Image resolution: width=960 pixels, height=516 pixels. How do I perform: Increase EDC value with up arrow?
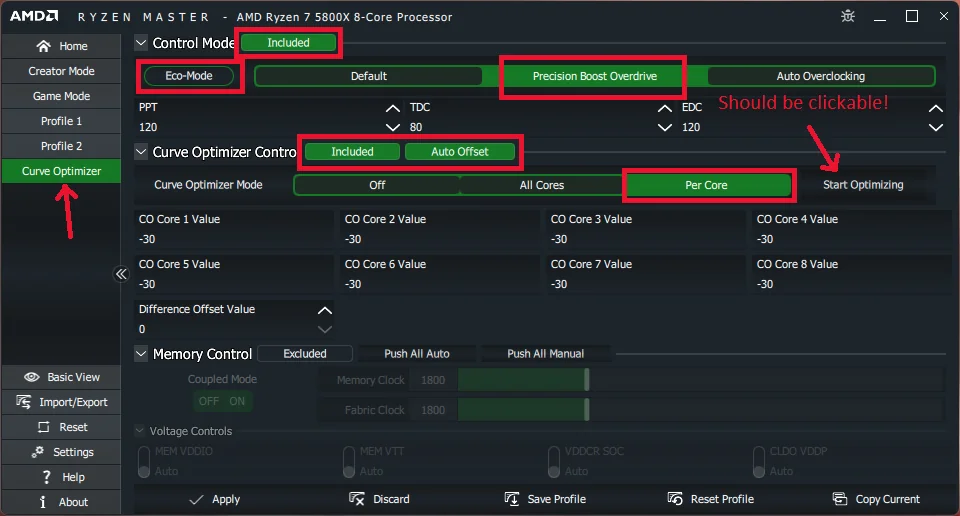tap(936, 108)
